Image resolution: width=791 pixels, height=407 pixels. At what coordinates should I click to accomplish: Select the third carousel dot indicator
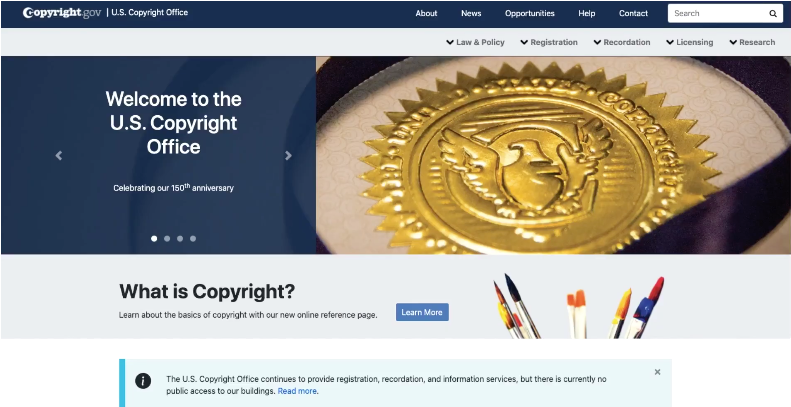point(180,239)
